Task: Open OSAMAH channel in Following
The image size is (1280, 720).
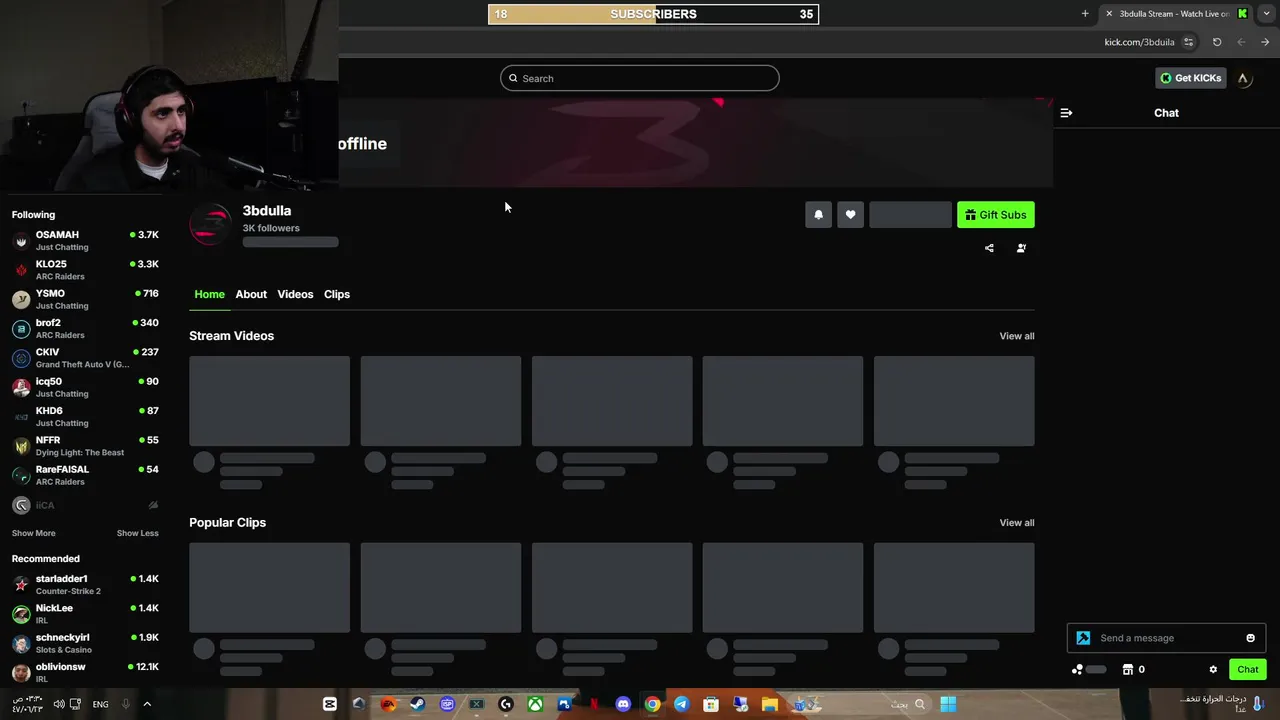Action: click(85, 241)
